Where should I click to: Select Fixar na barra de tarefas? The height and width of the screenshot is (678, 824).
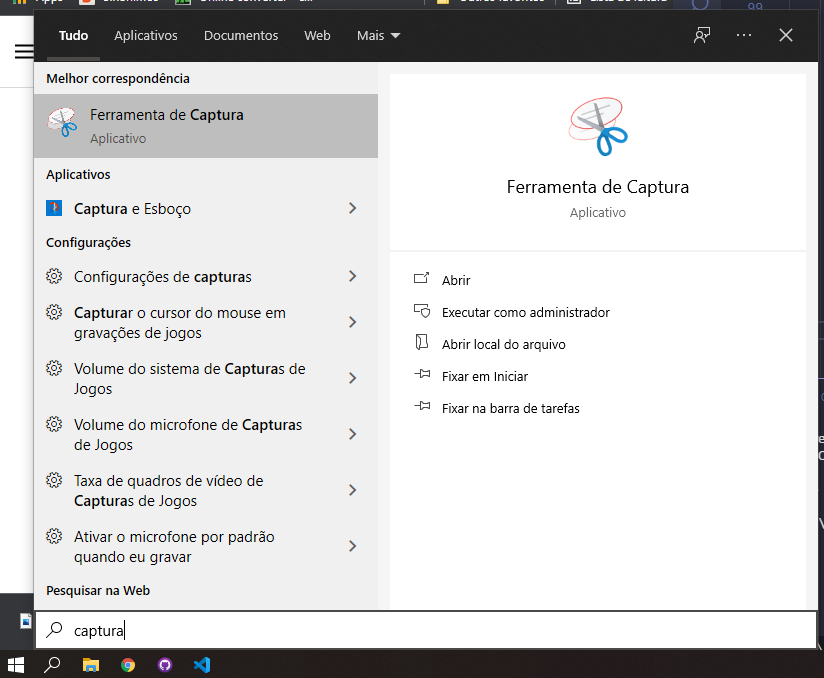510,408
